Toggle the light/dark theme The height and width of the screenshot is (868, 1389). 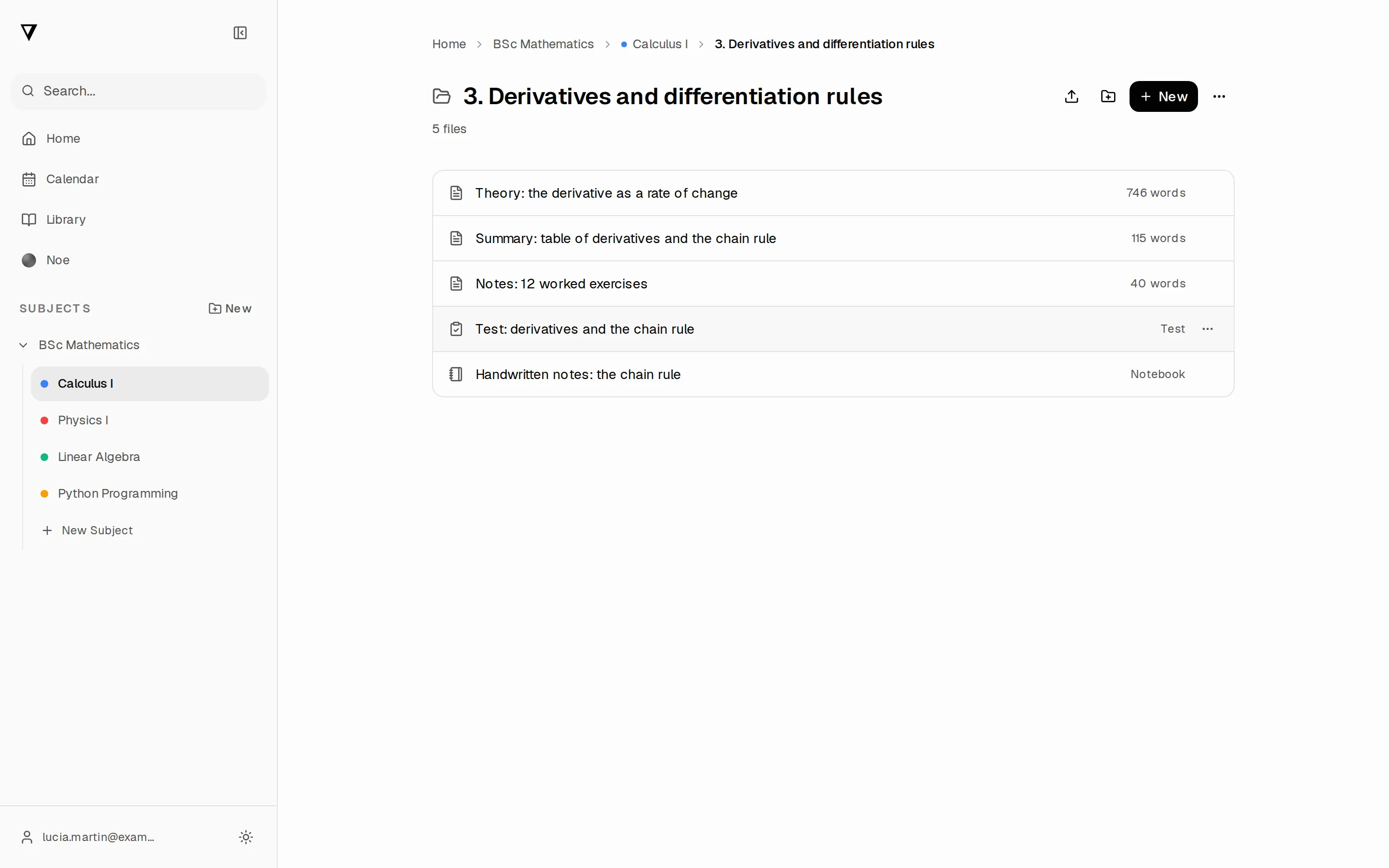[245, 837]
